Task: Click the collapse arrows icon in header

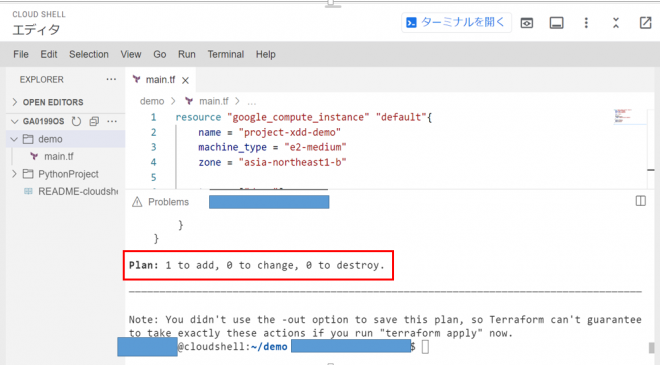Action: pyautogui.click(x=616, y=23)
